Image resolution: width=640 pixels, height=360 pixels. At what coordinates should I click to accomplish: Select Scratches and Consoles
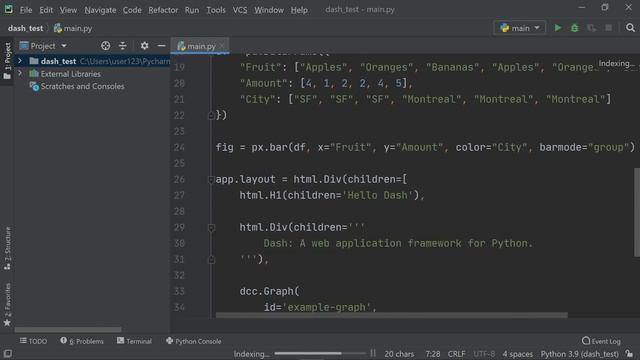point(82,86)
